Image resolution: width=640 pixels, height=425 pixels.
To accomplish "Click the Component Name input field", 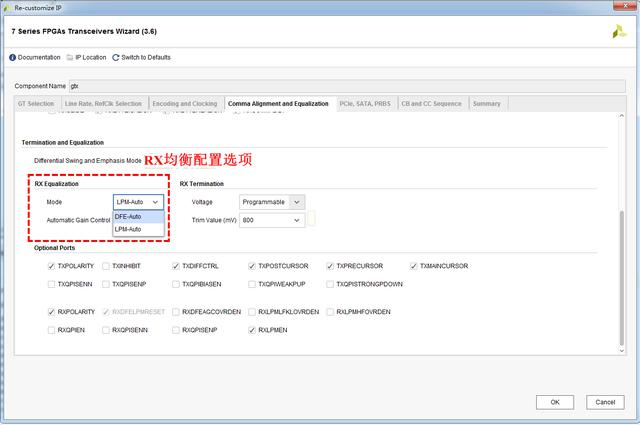I will pyautogui.click(x=347, y=86).
